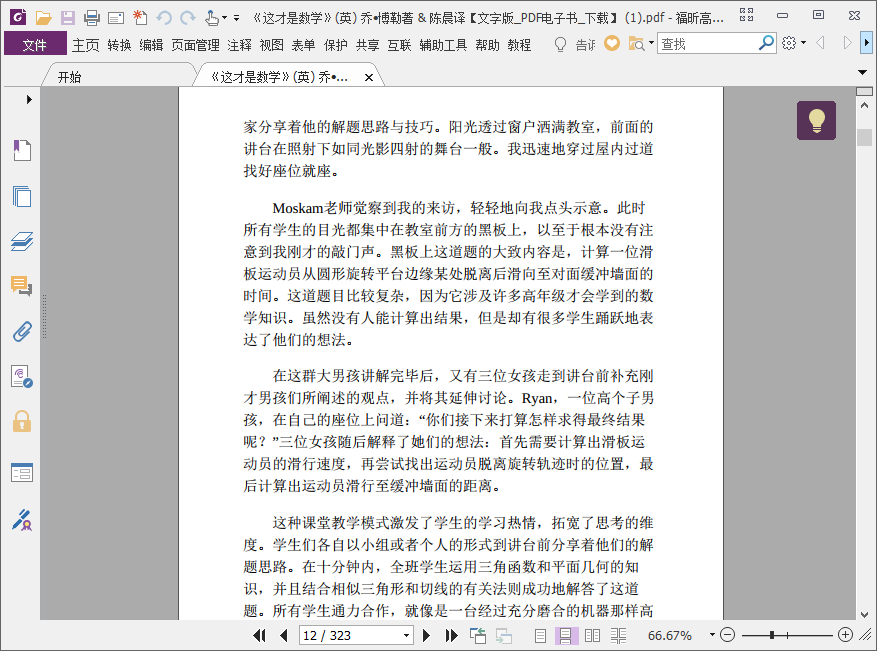Zoom in with the plus button

pyautogui.click(x=845, y=635)
